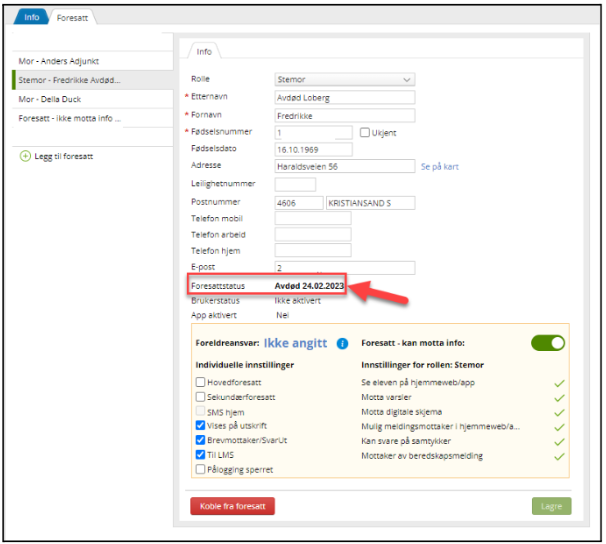Viewport: 606px width, 544px height.
Task: Tick the Ukjent checkbox
Action: tap(365, 132)
